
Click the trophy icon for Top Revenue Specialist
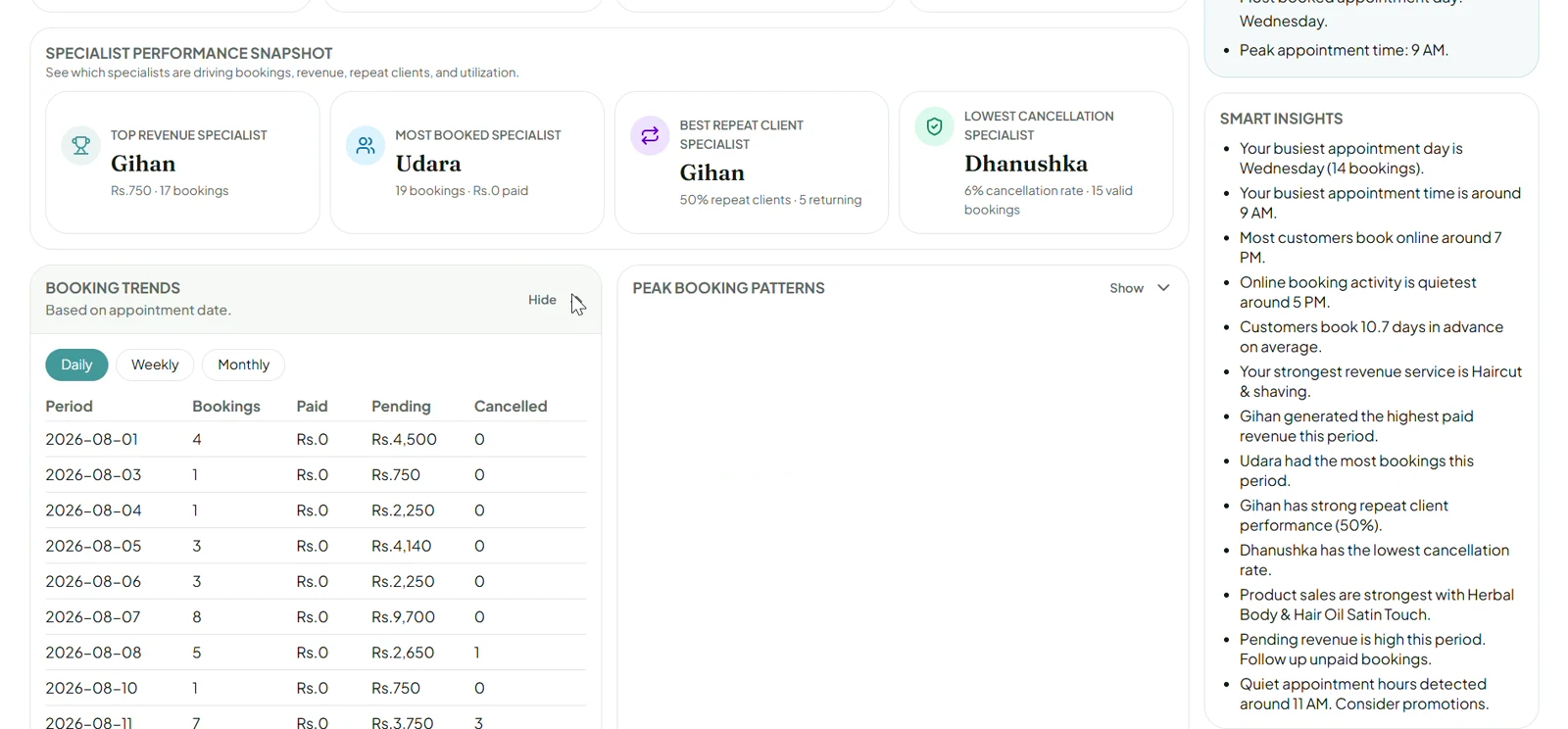(x=80, y=145)
